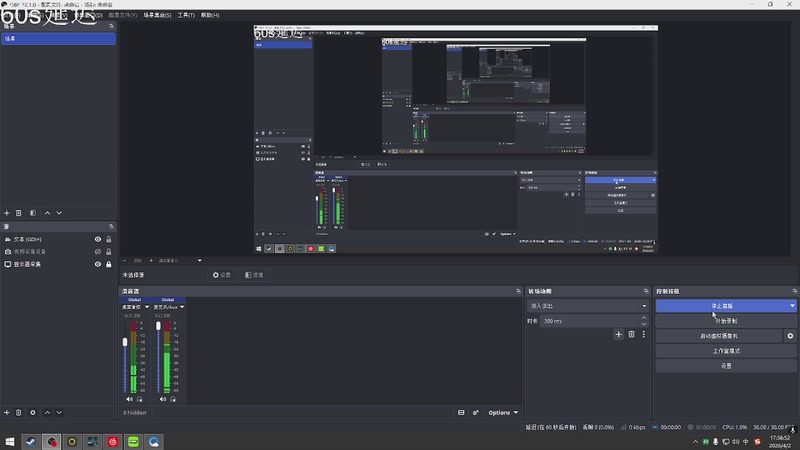Zoom in preview with plus icon
This screenshot has width=800, height=450.
click(x=151, y=260)
